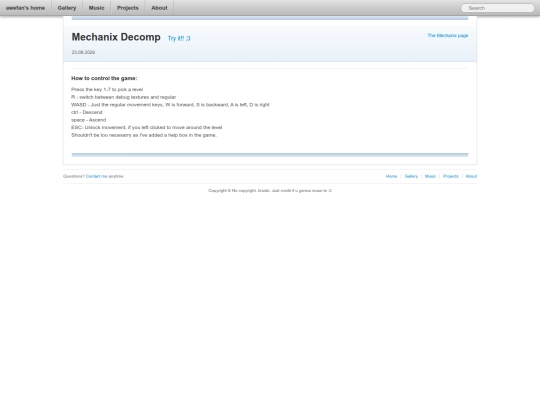Viewport: 540px width, 405px height.
Task: Click the 'WASD - Just the regular movement' line
Action: (170, 105)
